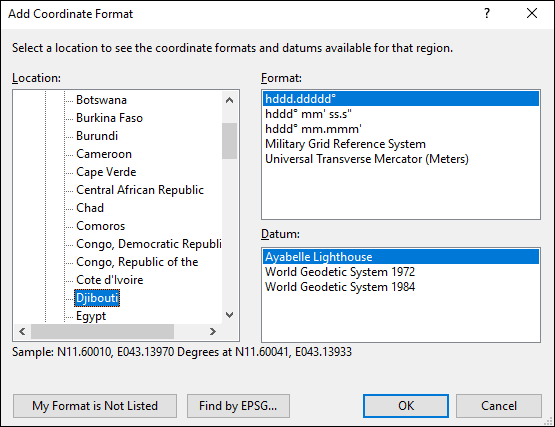Open Find by EPSG... dialog
This screenshot has height=427, width=555.
click(x=238, y=406)
